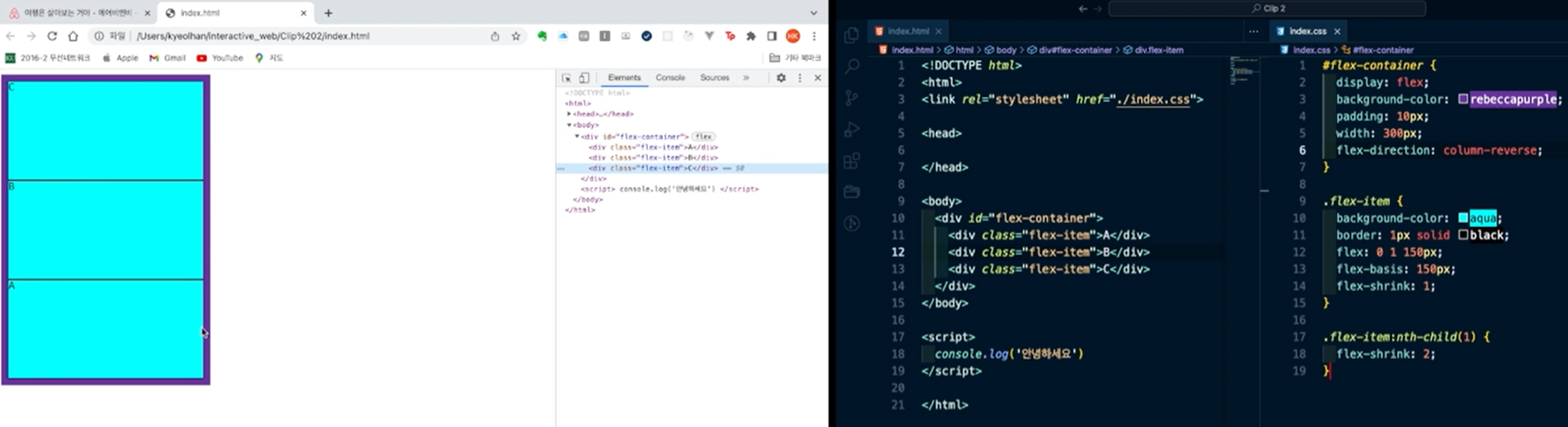The width and height of the screenshot is (1568, 427).
Task: Open the Apple bookmark
Action: (x=120, y=58)
